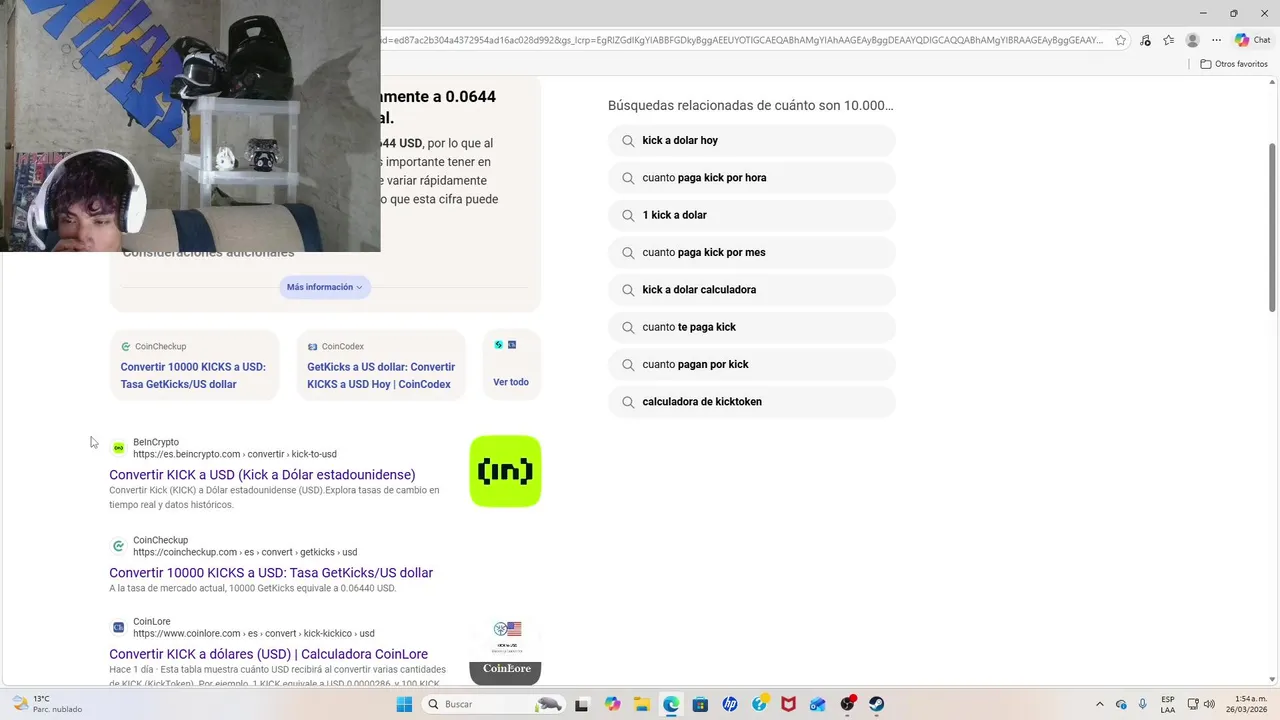Select related search cuanto pagan por kick

pos(751,365)
